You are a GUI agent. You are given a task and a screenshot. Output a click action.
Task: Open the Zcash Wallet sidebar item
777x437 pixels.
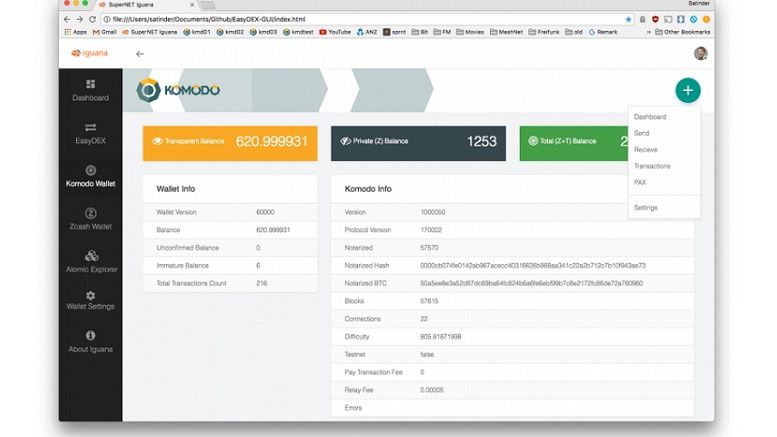[90, 219]
